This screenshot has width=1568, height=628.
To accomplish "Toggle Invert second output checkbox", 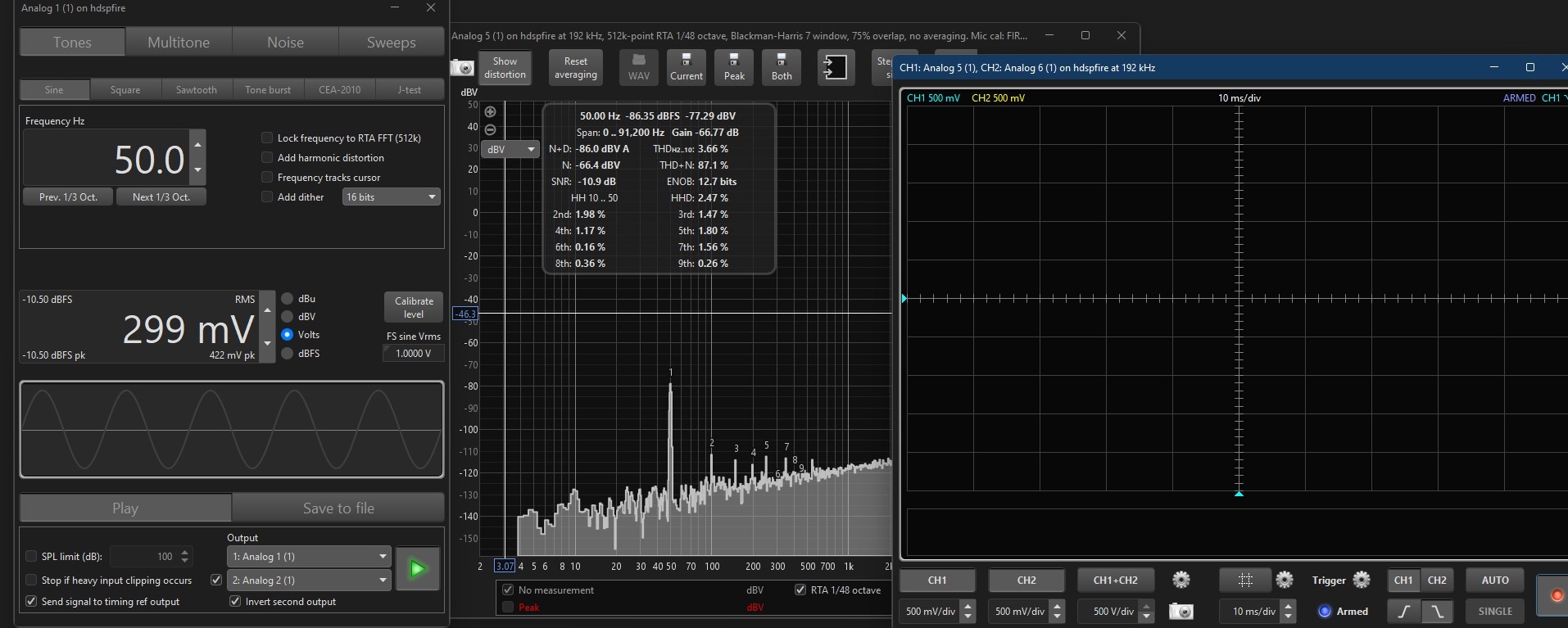I will click(x=236, y=602).
